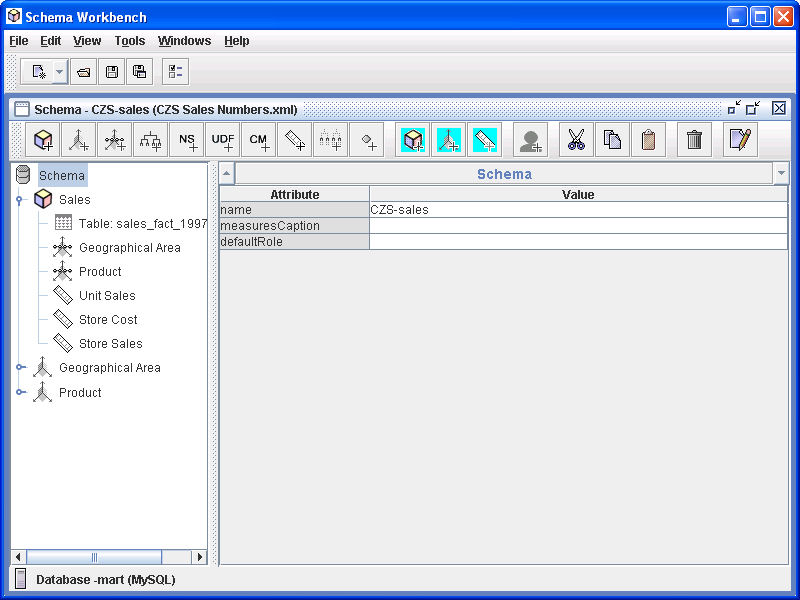Click the Save disk toolbar icon

tap(112, 71)
